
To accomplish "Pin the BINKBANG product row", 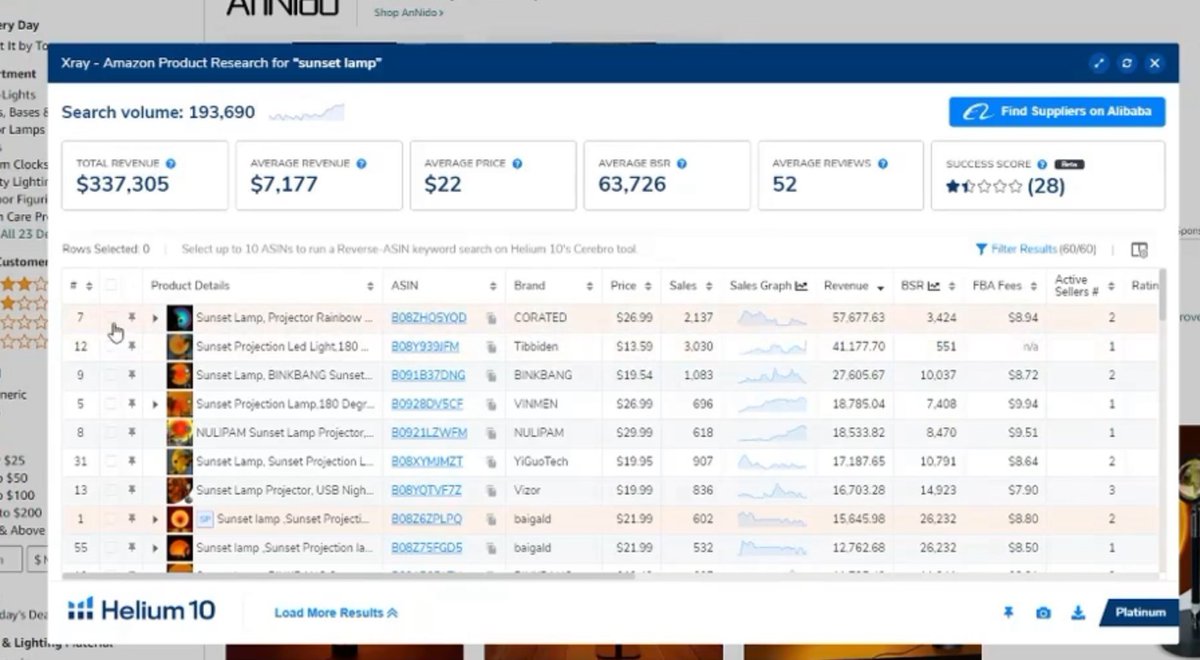I will pos(131,375).
